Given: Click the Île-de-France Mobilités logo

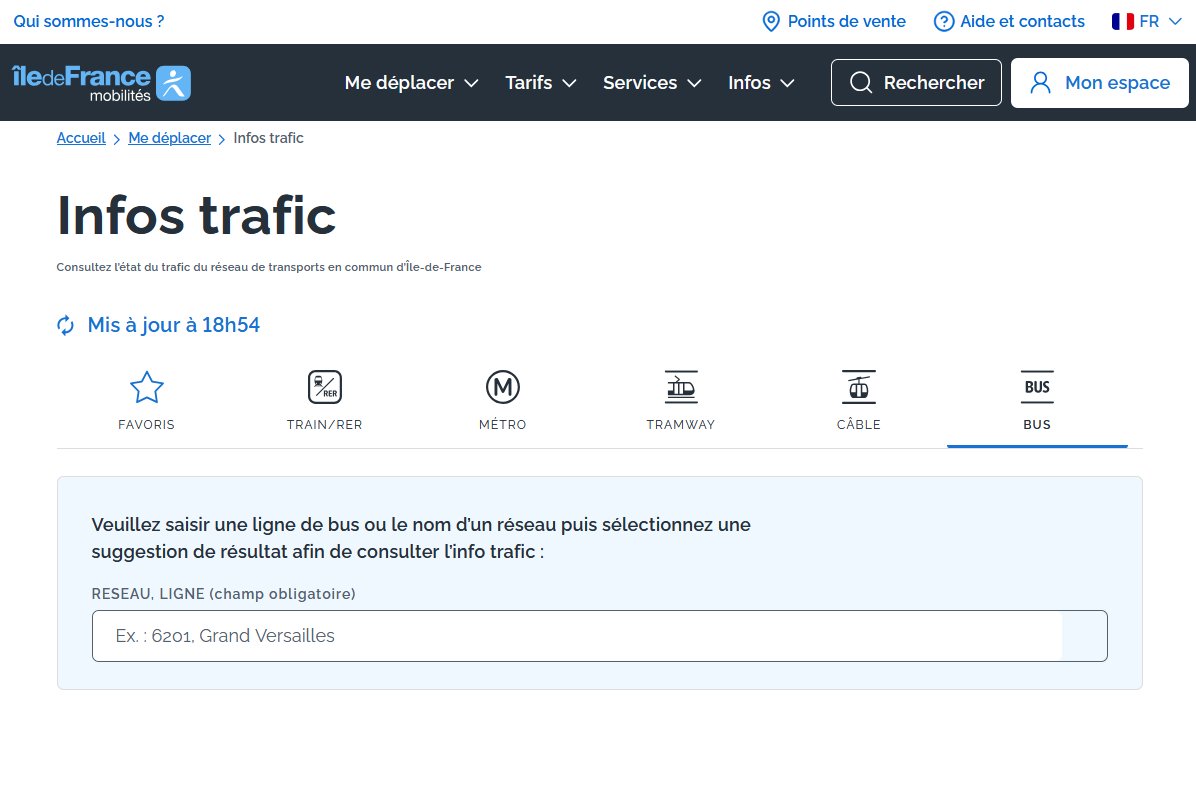Looking at the screenshot, I should [x=101, y=83].
